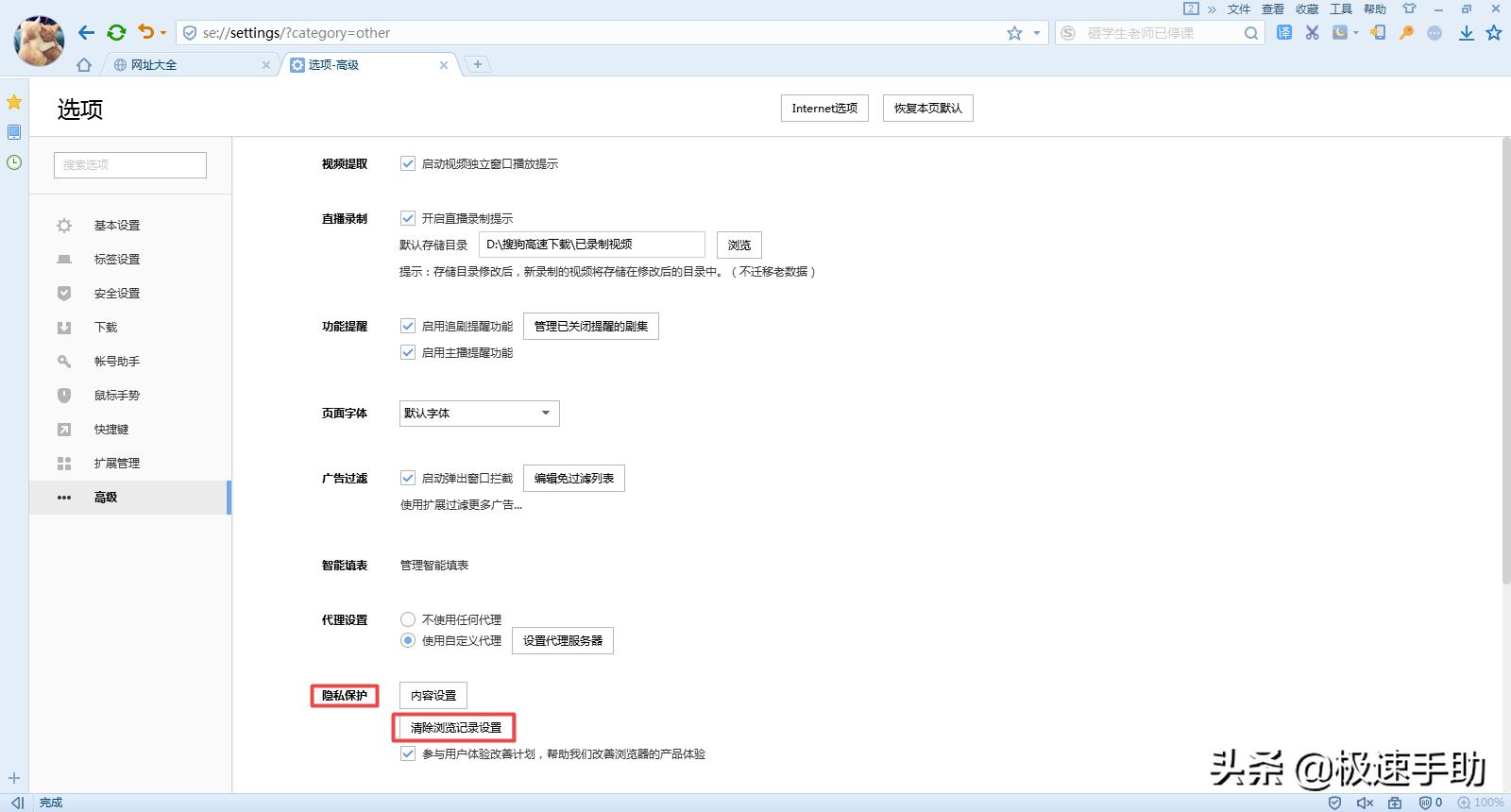Toggle 启动弹出窗口拦截 checkbox
1511x812 pixels.
(x=408, y=478)
